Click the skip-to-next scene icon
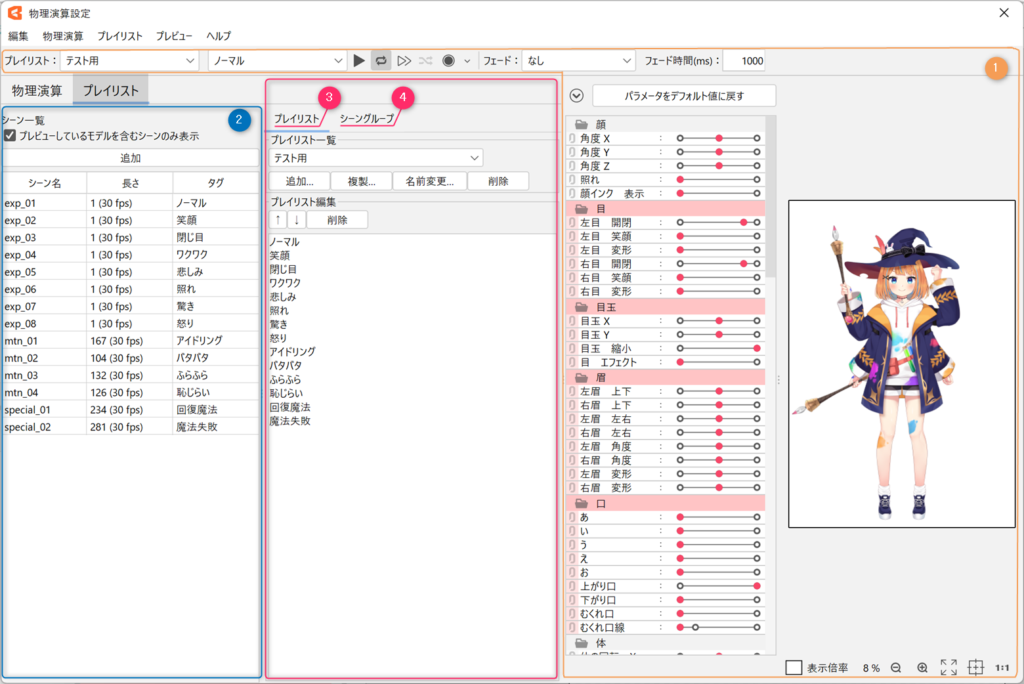Image resolution: width=1024 pixels, height=684 pixels. click(404, 61)
